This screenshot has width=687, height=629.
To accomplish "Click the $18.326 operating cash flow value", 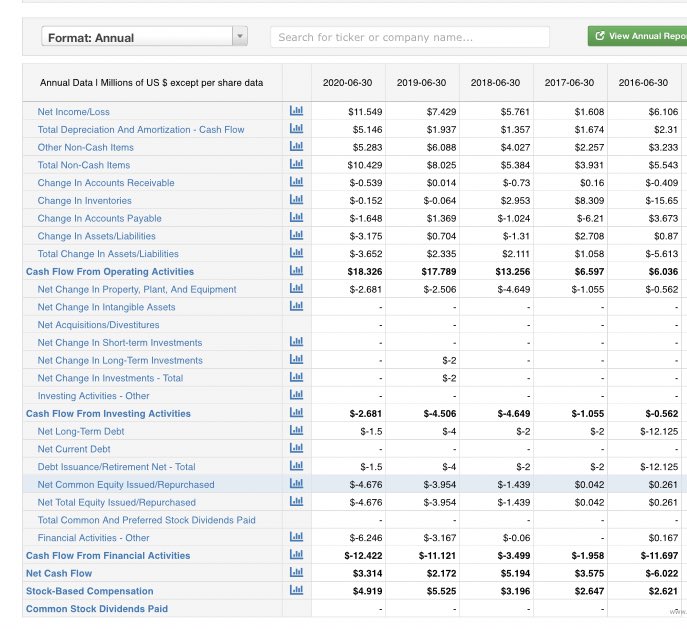I will click(x=365, y=272).
